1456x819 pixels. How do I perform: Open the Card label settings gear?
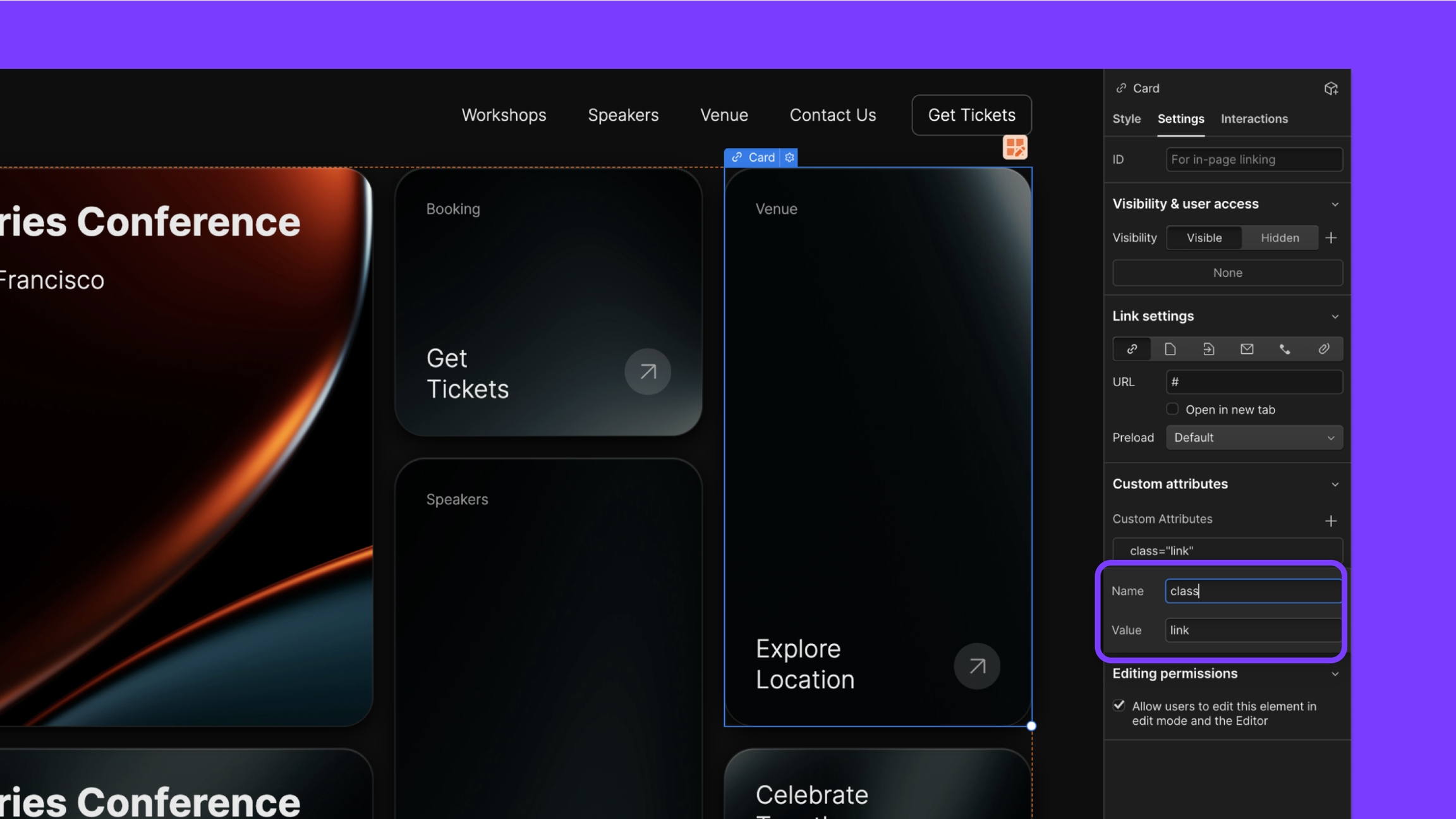[x=789, y=157]
